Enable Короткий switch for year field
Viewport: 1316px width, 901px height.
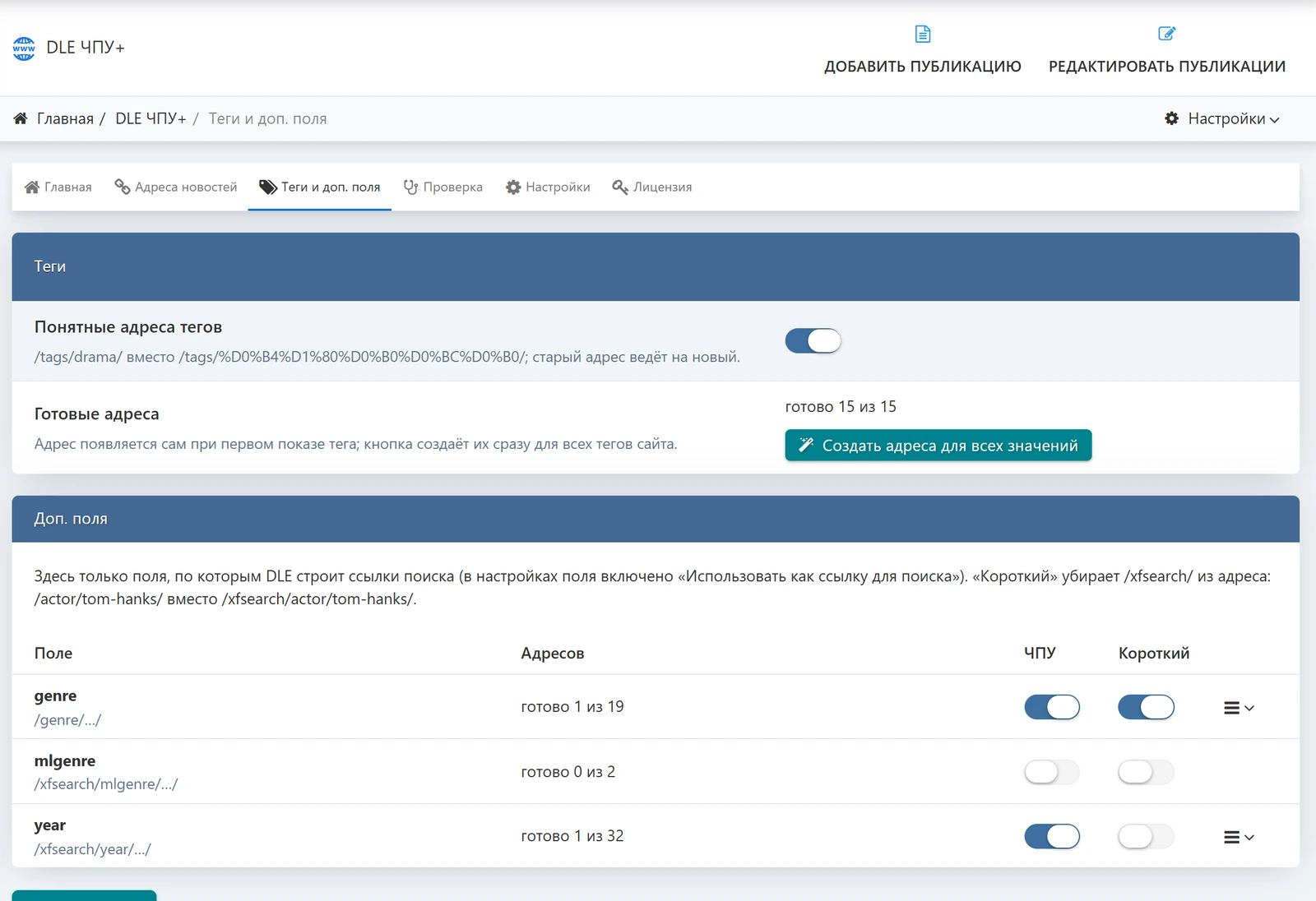tap(1146, 837)
